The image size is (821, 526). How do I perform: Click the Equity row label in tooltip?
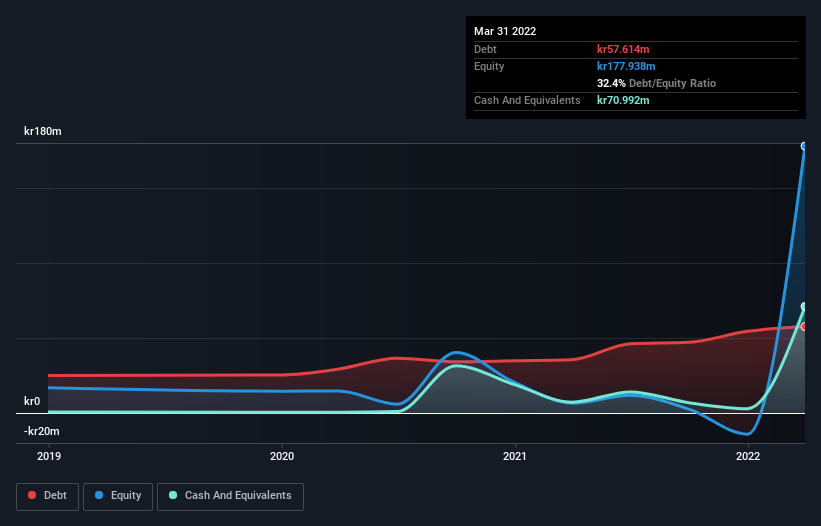(x=489, y=66)
